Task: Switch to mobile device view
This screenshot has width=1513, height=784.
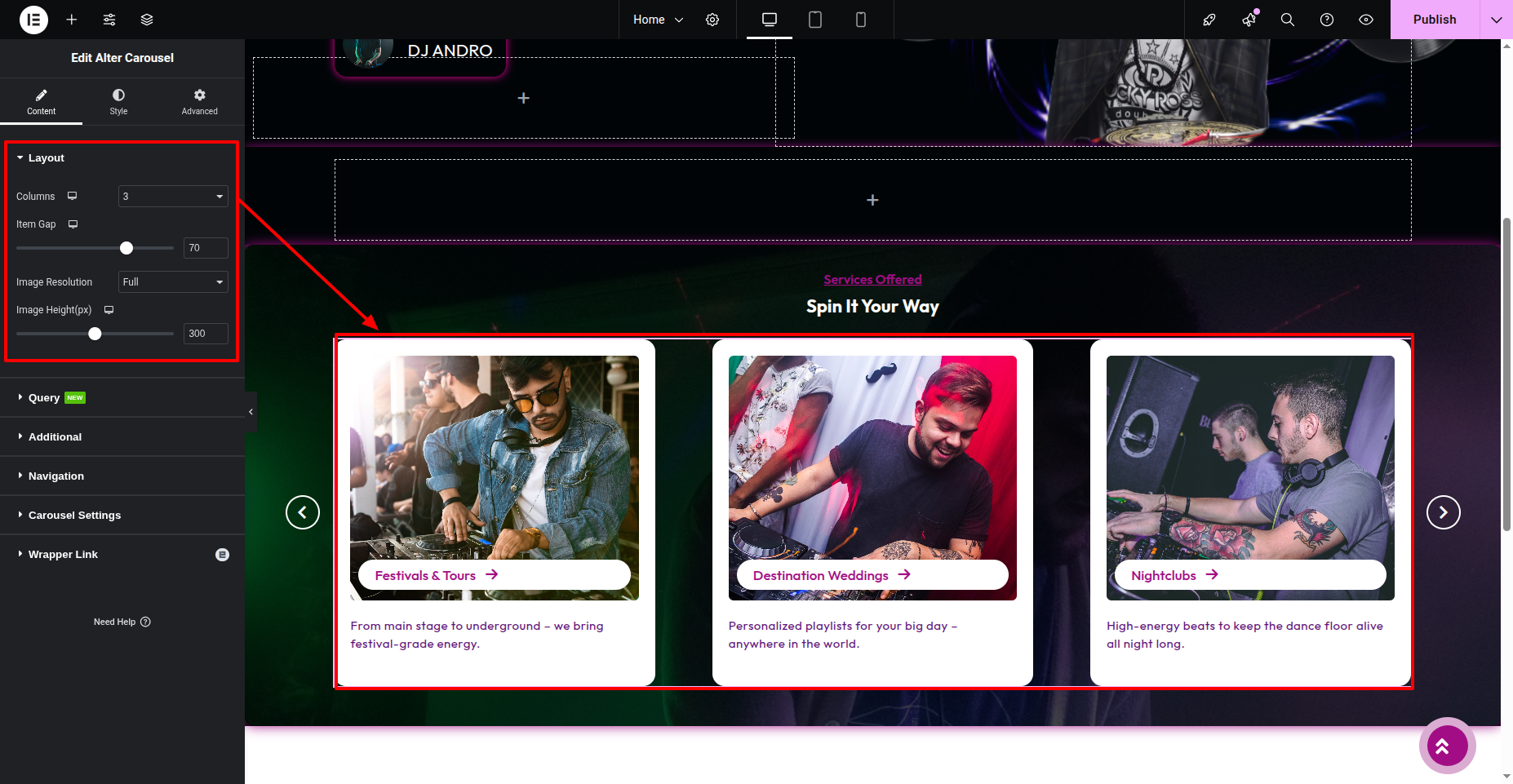Action: pos(860,20)
